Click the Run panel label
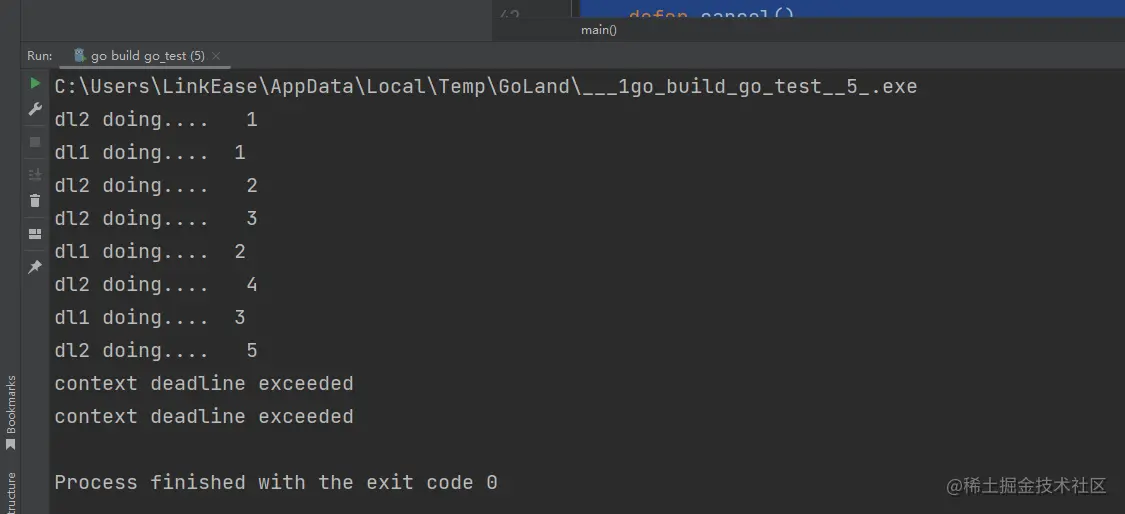The height and width of the screenshot is (514, 1125). tap(39, 56)
